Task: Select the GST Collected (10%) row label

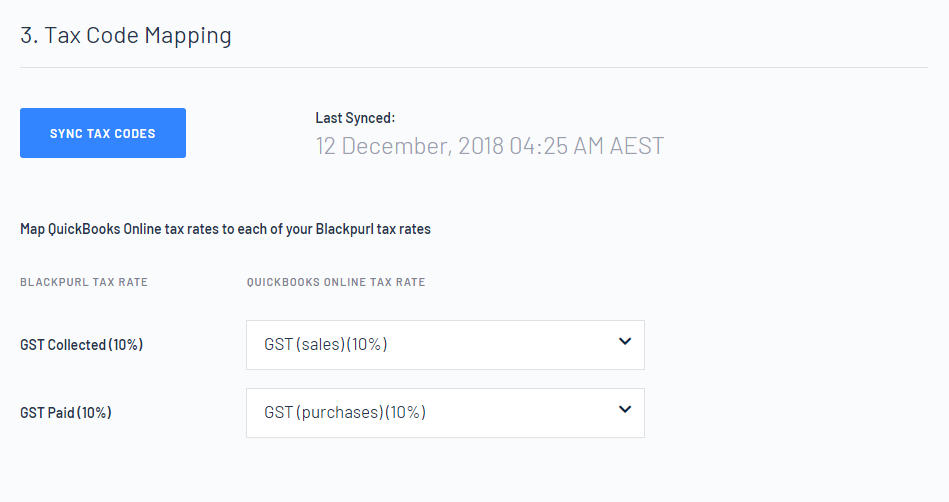Action: coord(82,345)
